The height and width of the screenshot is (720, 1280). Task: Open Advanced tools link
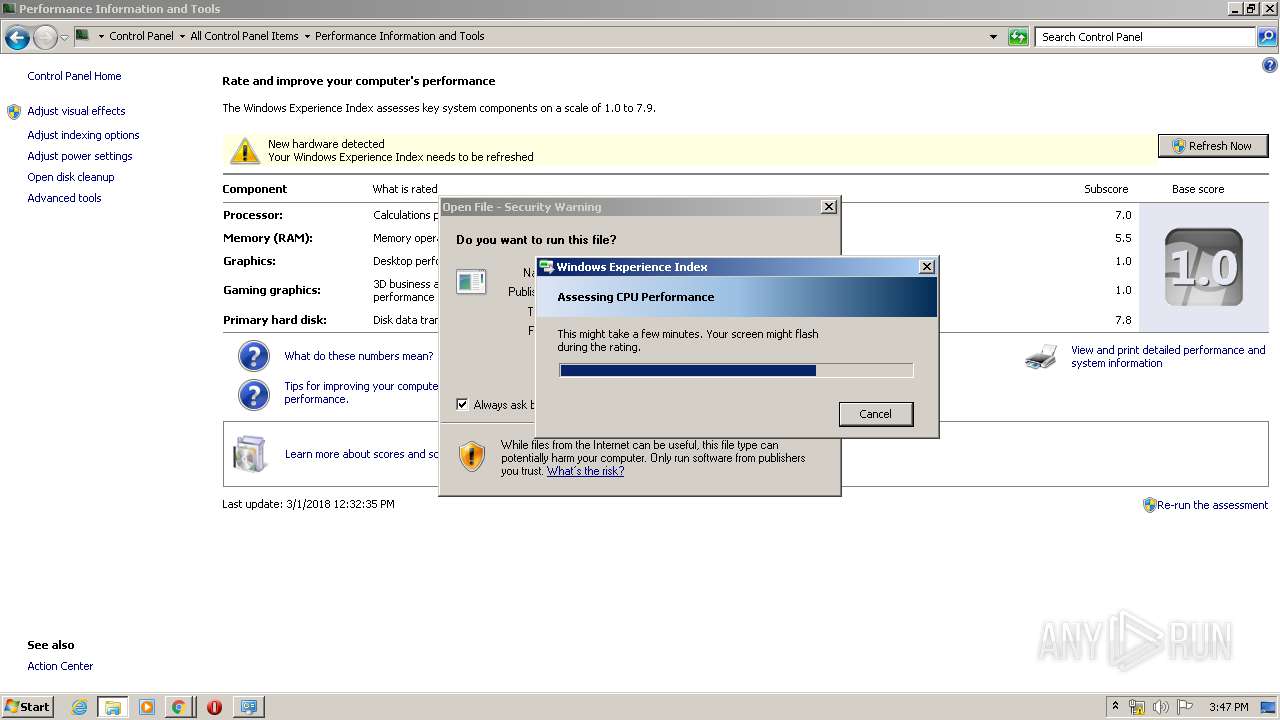[64, 198]
